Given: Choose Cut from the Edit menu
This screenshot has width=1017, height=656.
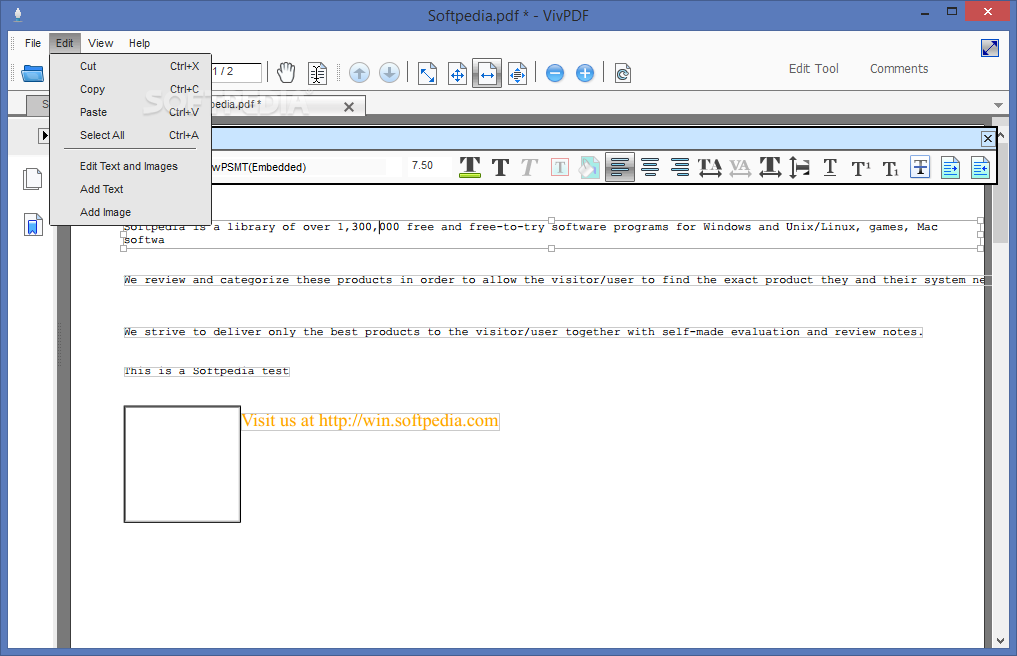Looking at the screenshot, I should pos(130,66).
